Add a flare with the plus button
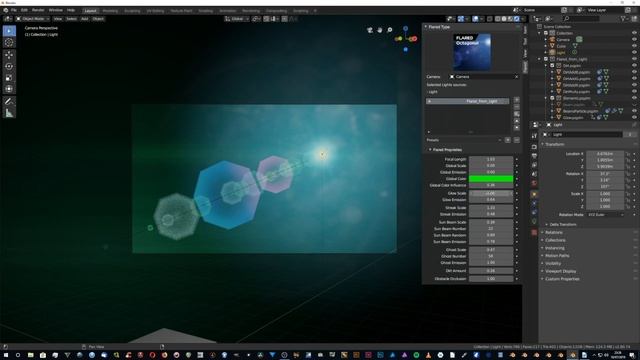The width and height of the screenshot is (640, 360). 517,100
